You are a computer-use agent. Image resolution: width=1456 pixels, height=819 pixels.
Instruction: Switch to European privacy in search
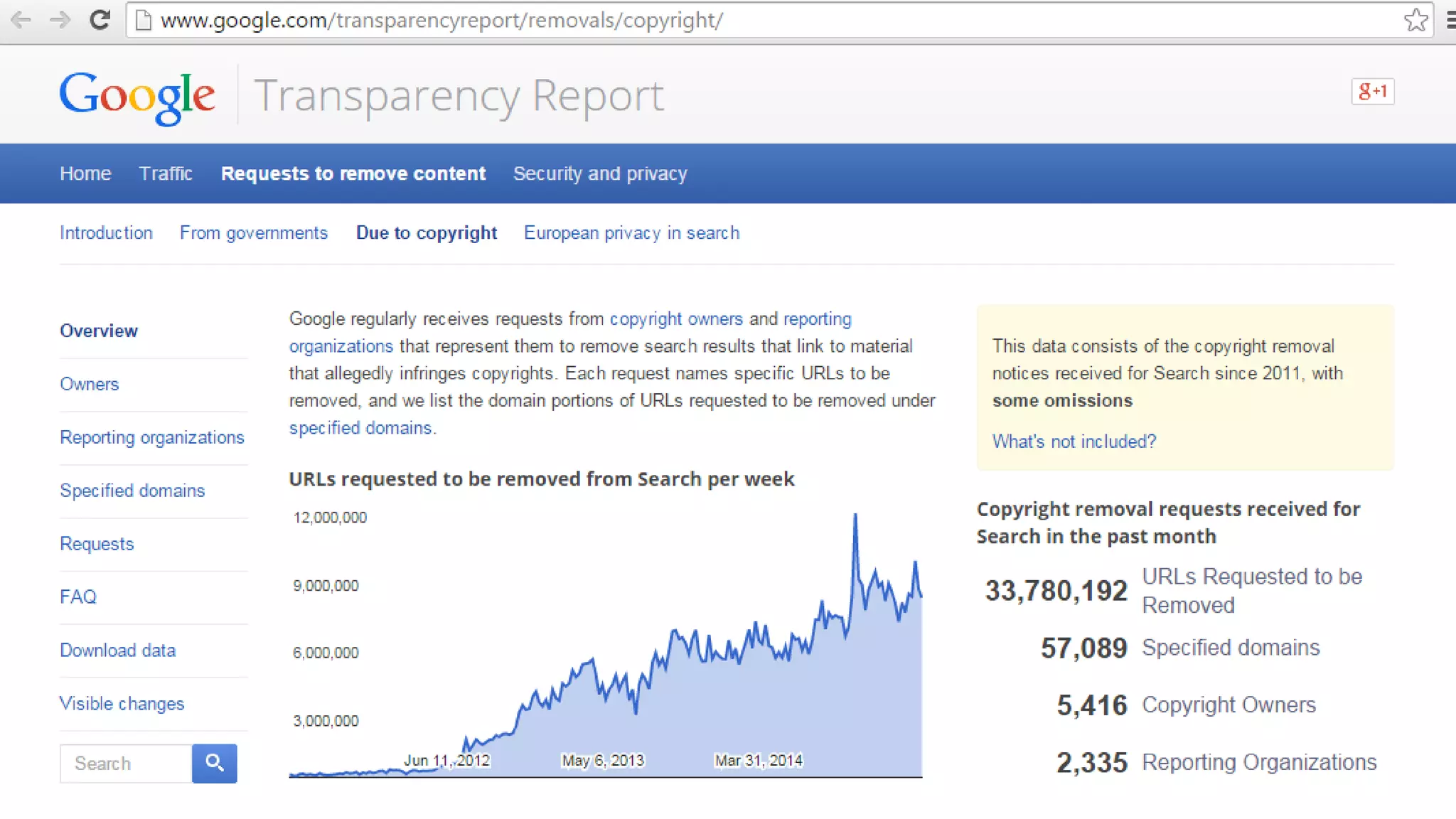(x=631, y=232)
